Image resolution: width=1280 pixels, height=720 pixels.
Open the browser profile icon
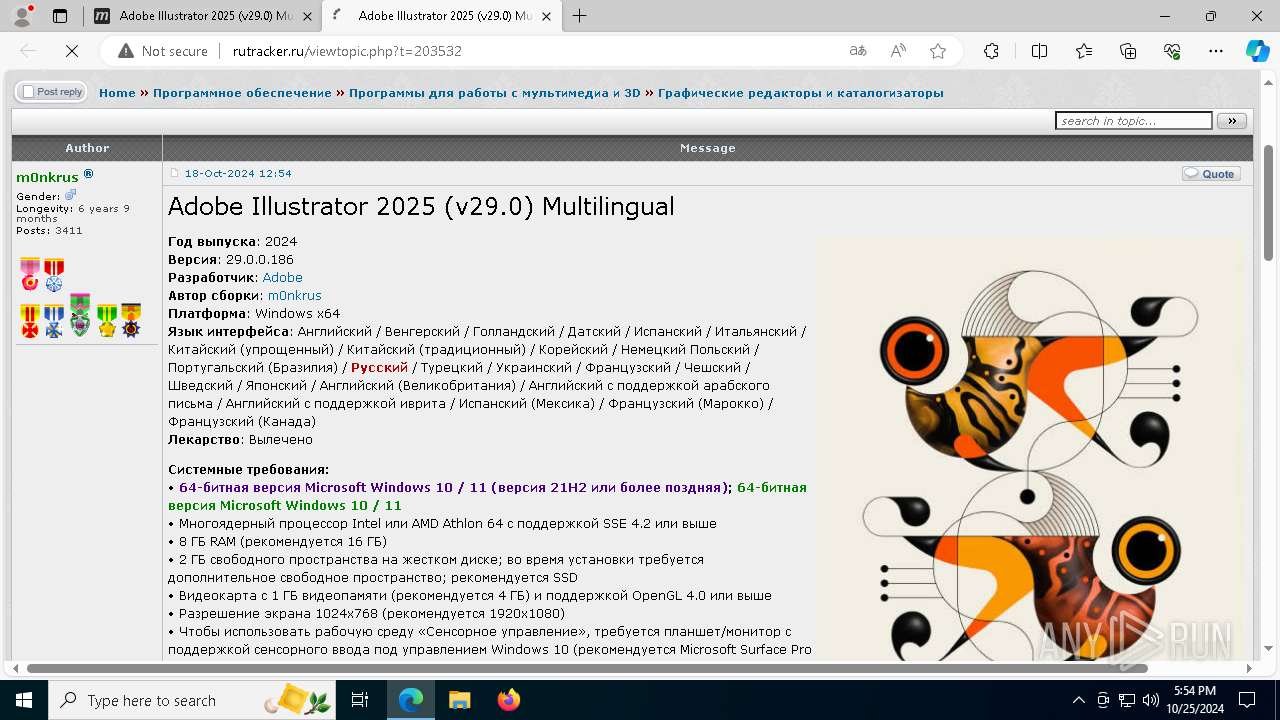coord(23,16)
